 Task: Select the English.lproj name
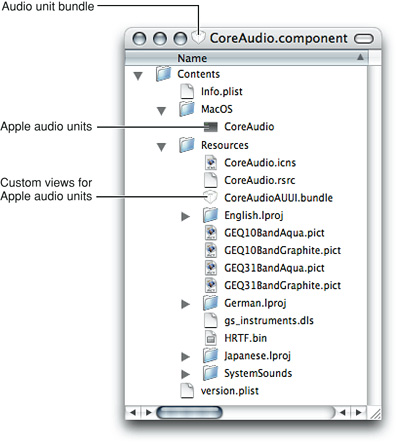(254, 215)
